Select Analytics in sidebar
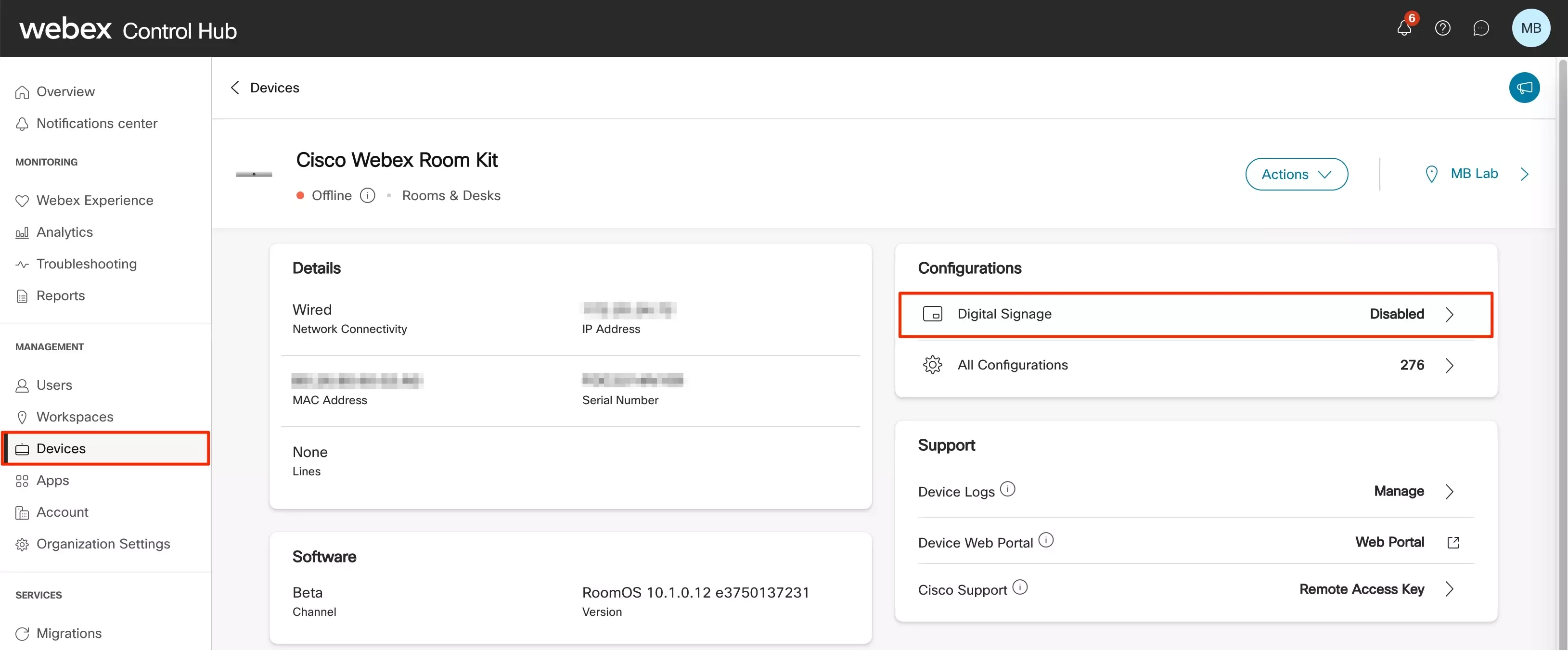 [64, 232]
